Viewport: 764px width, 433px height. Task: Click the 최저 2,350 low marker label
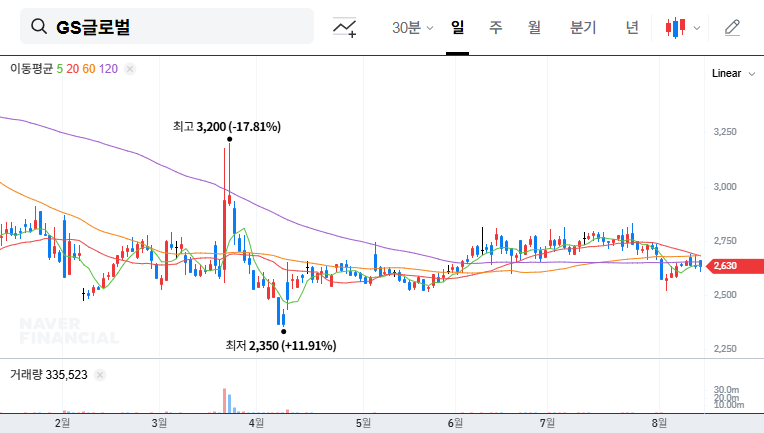click(x=281, y=346)
